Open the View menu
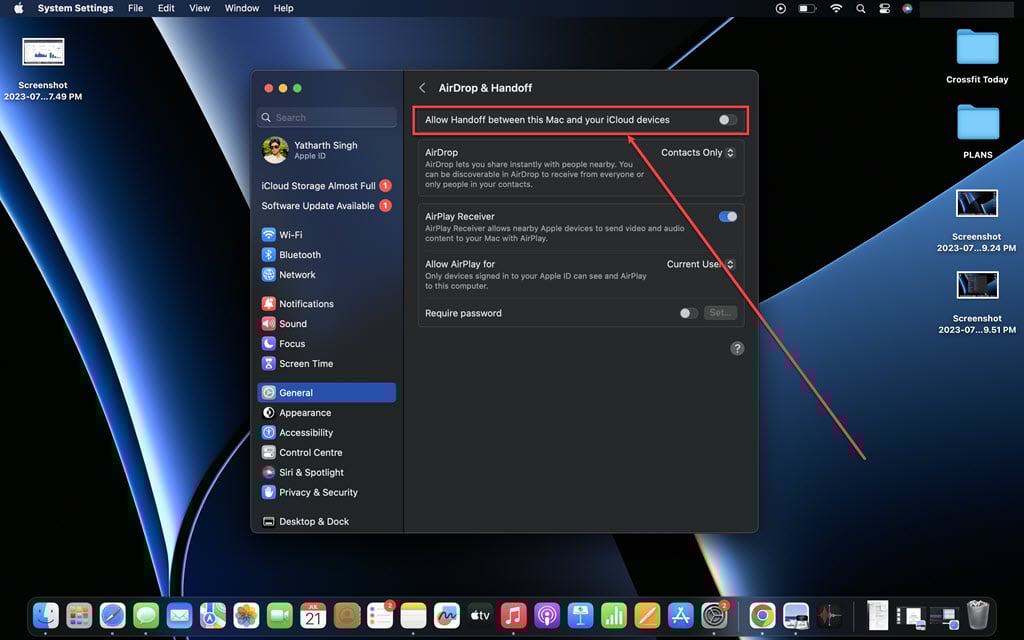The height and width of the screenshot is (640, 1024). click(199, 8)
